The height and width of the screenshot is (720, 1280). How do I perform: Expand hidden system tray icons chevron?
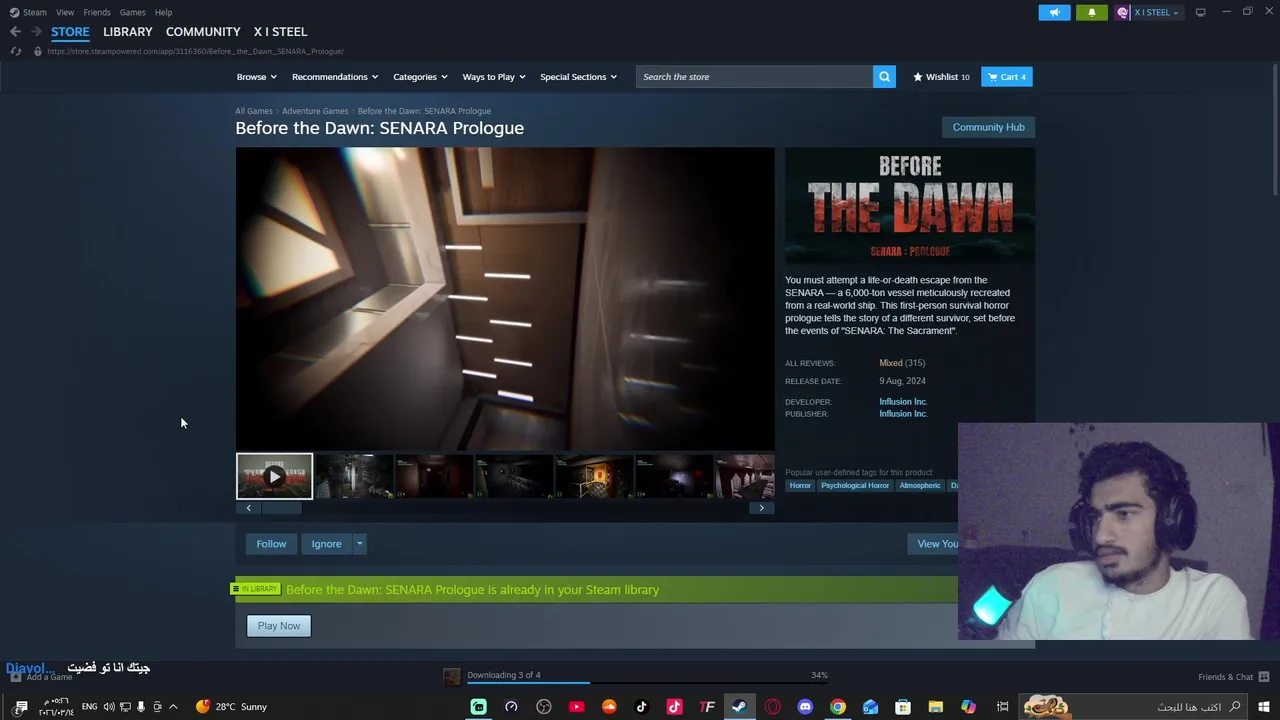click(x=173, y=707)
